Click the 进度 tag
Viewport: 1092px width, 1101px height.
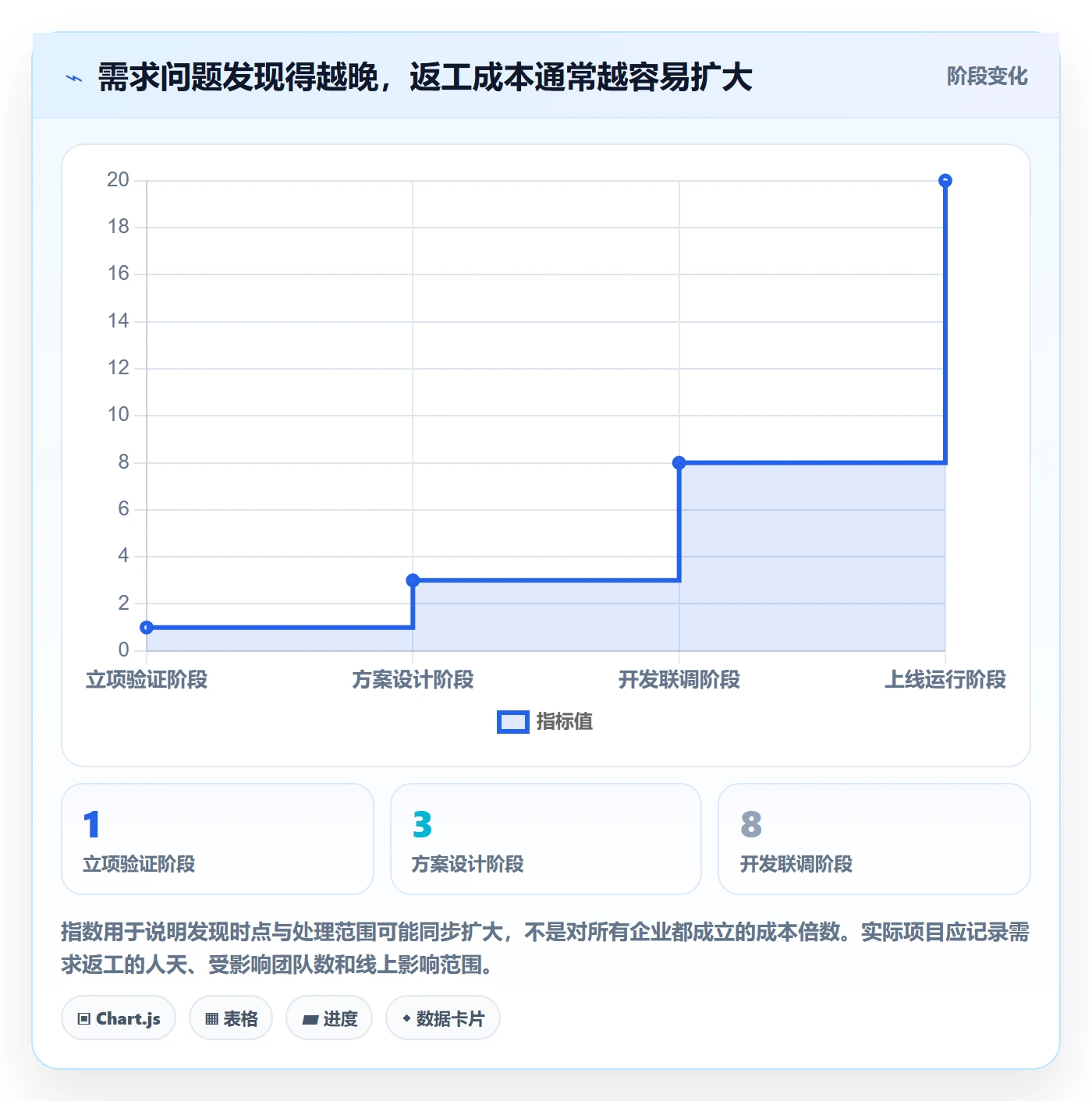point(329,1018)
